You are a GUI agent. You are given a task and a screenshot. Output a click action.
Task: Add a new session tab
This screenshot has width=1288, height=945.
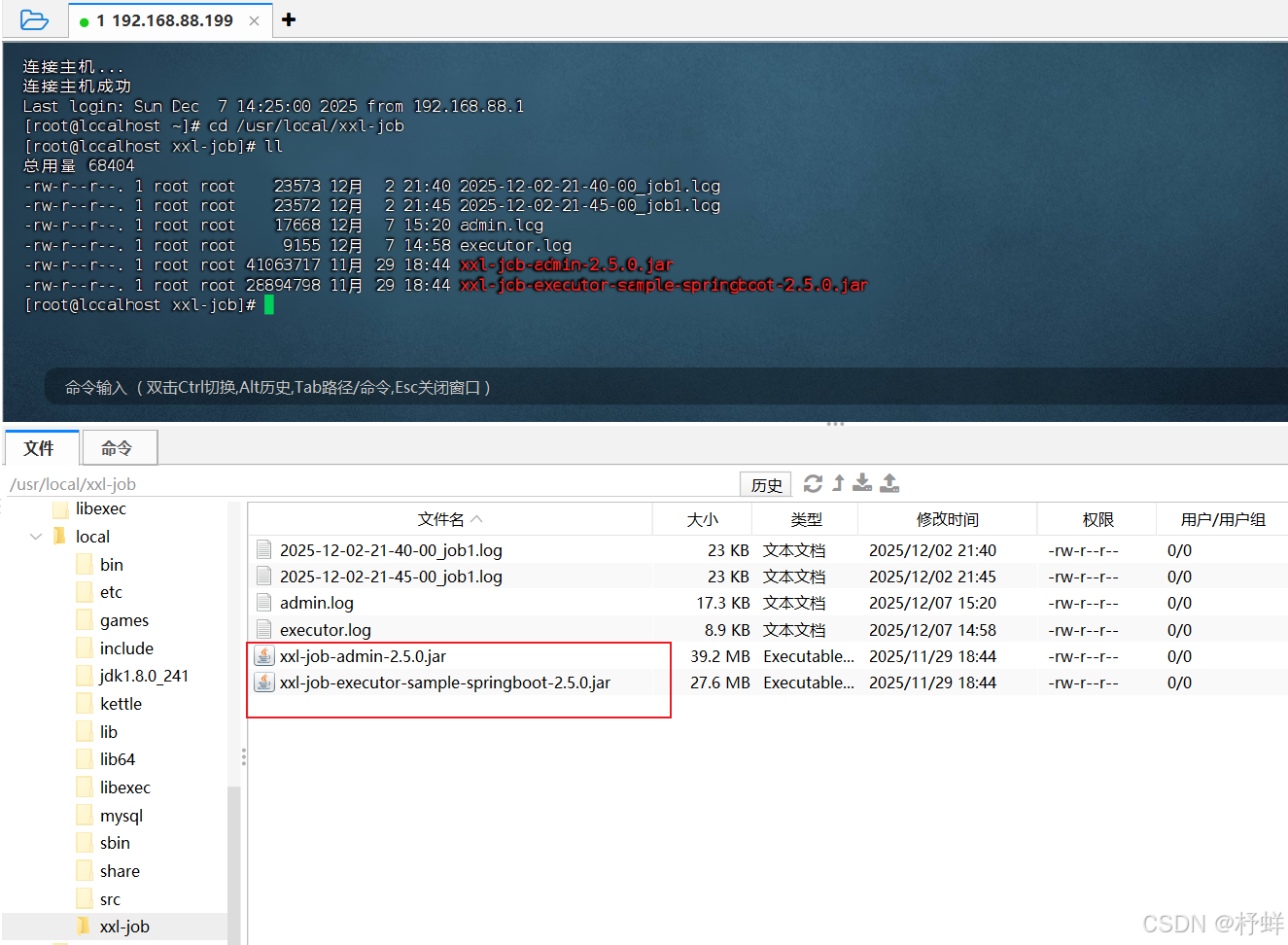point(289,19)
